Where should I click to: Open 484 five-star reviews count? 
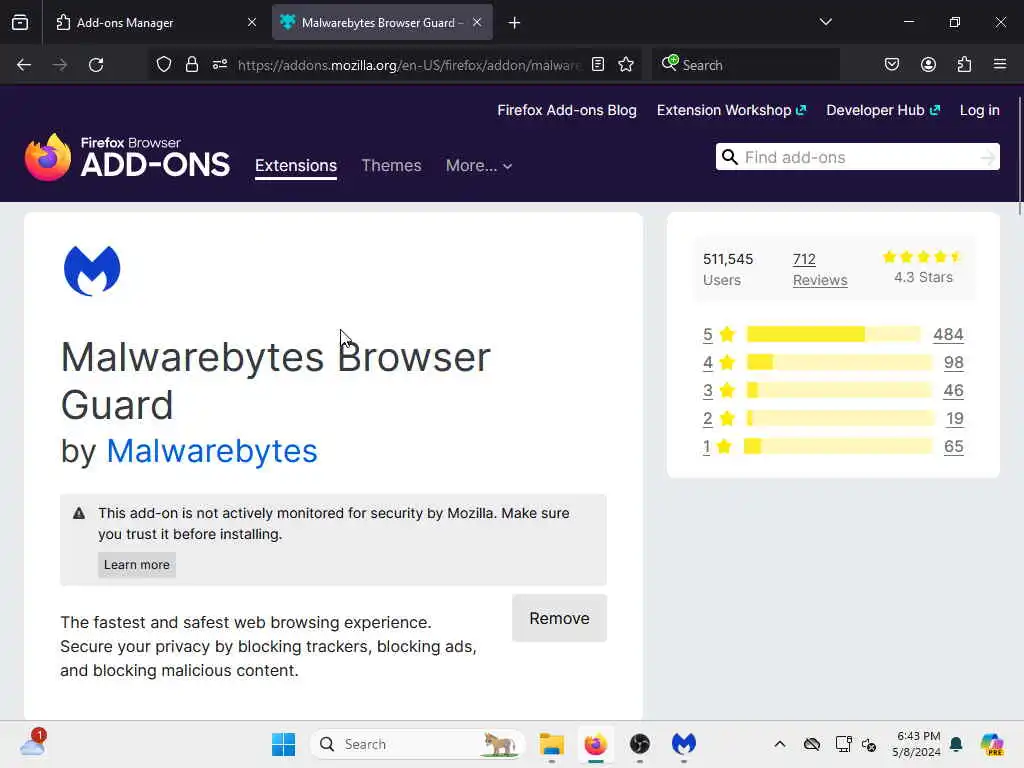coord(948,334)
